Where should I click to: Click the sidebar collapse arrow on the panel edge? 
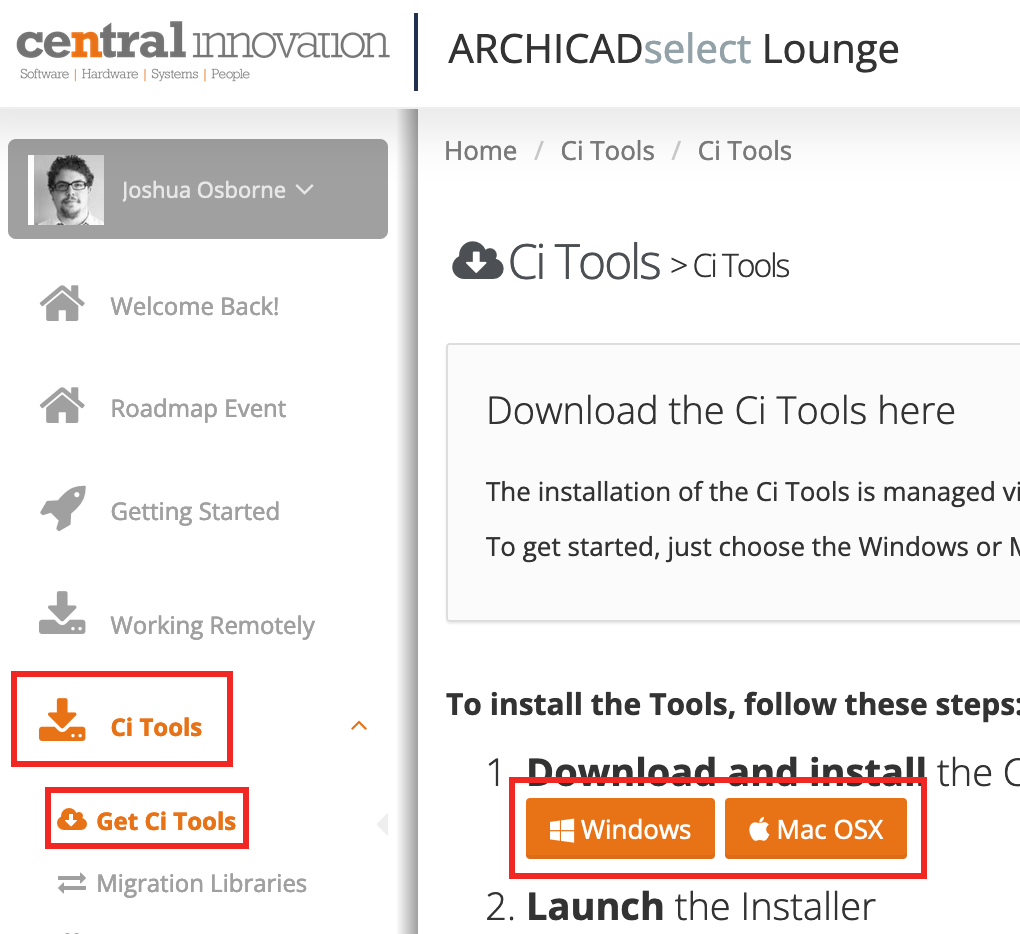[x=384, y=826]
